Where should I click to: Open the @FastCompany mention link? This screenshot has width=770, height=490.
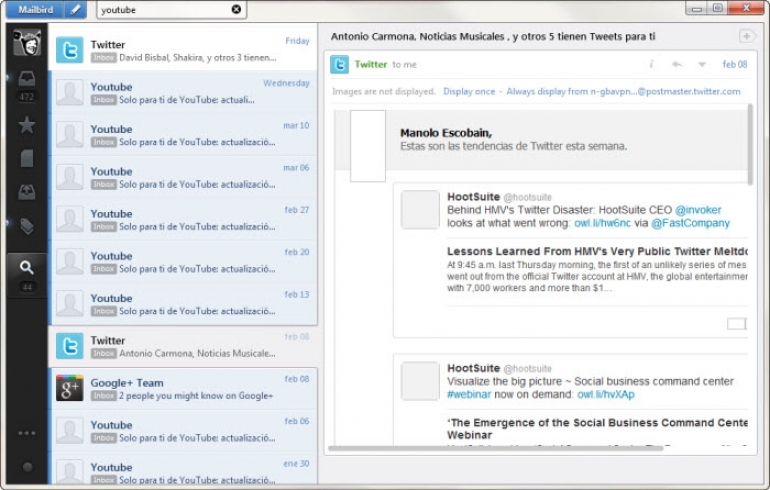[690, 223]
